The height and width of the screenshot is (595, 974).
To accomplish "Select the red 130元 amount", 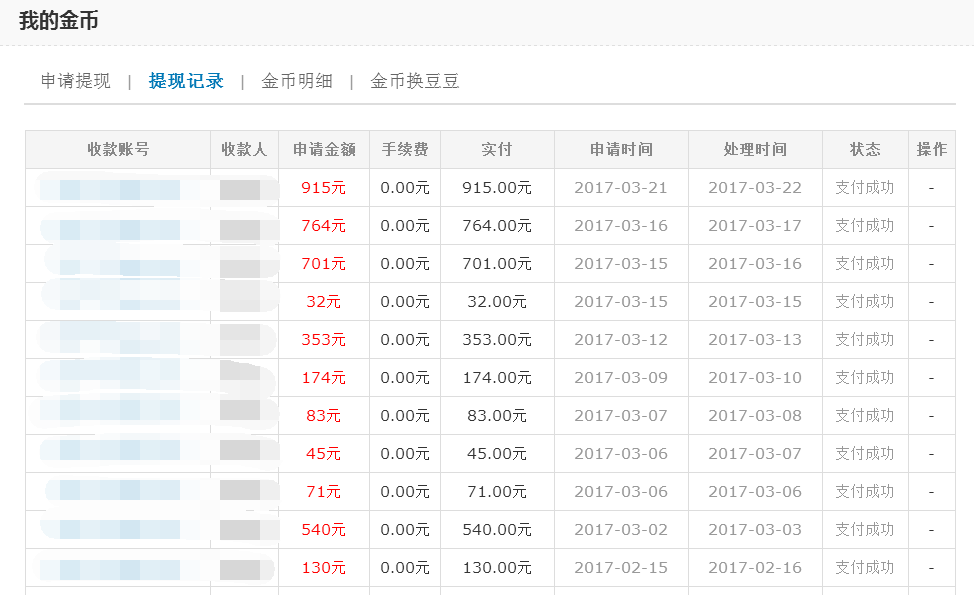I will click(x=324, y=568).
